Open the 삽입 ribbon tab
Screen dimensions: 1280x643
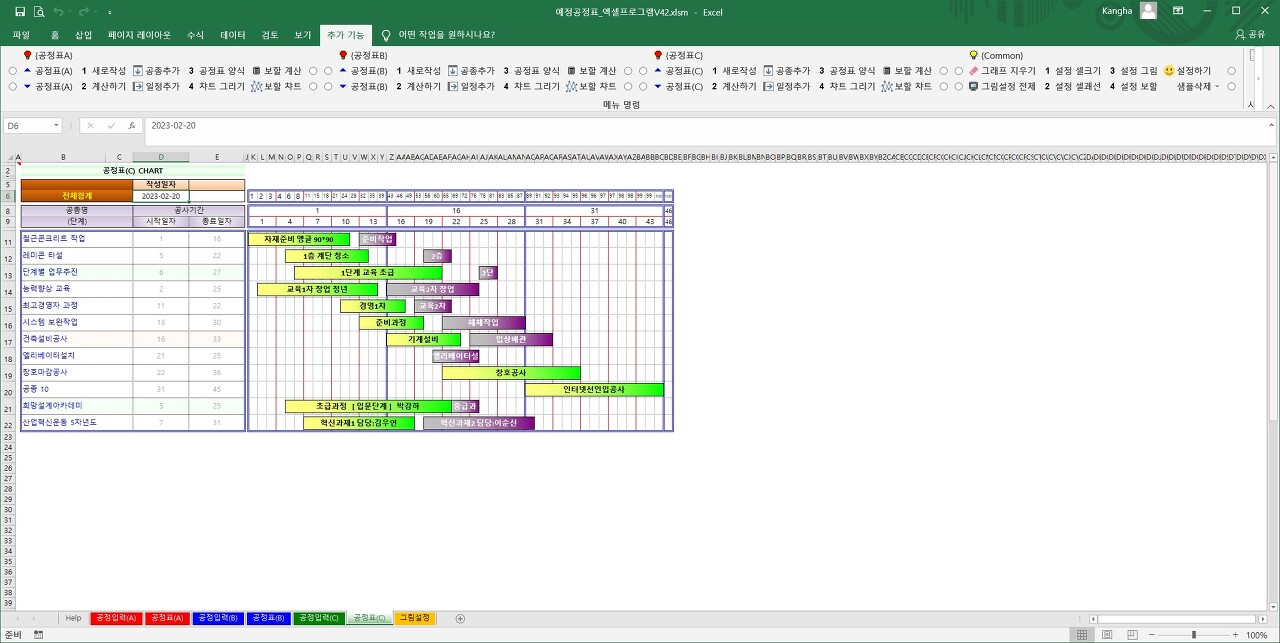[x=83, y=35]
